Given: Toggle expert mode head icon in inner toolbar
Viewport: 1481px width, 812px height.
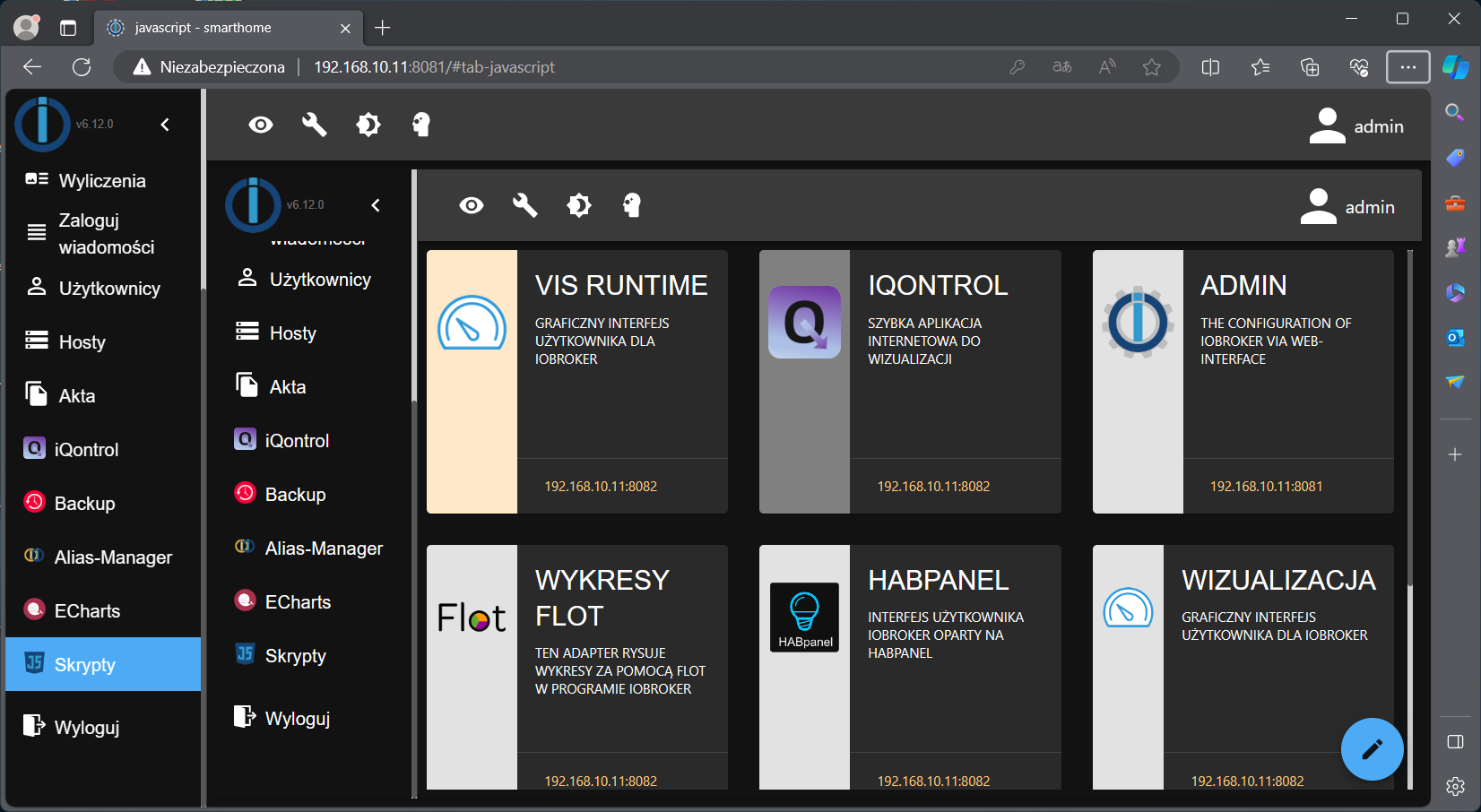Looking at the screenshot, I should click(x=632, y=205).
